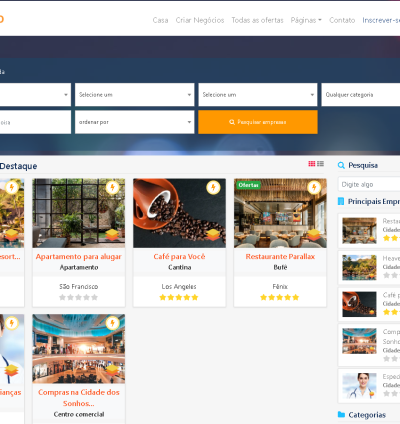
Task: Open the coffee beans thumbnail in sidebar
Action: (x=359, y=304)
